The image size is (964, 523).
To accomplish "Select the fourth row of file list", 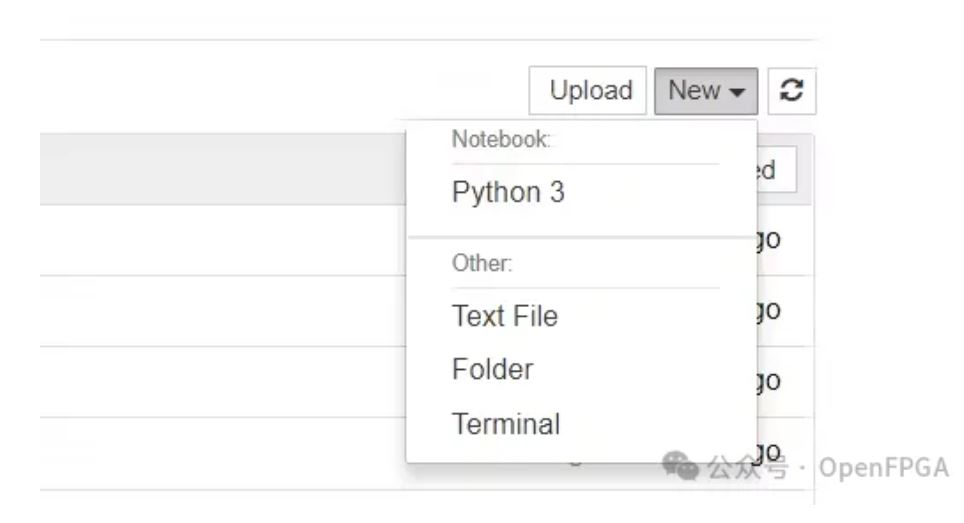I will coord(220,453).
